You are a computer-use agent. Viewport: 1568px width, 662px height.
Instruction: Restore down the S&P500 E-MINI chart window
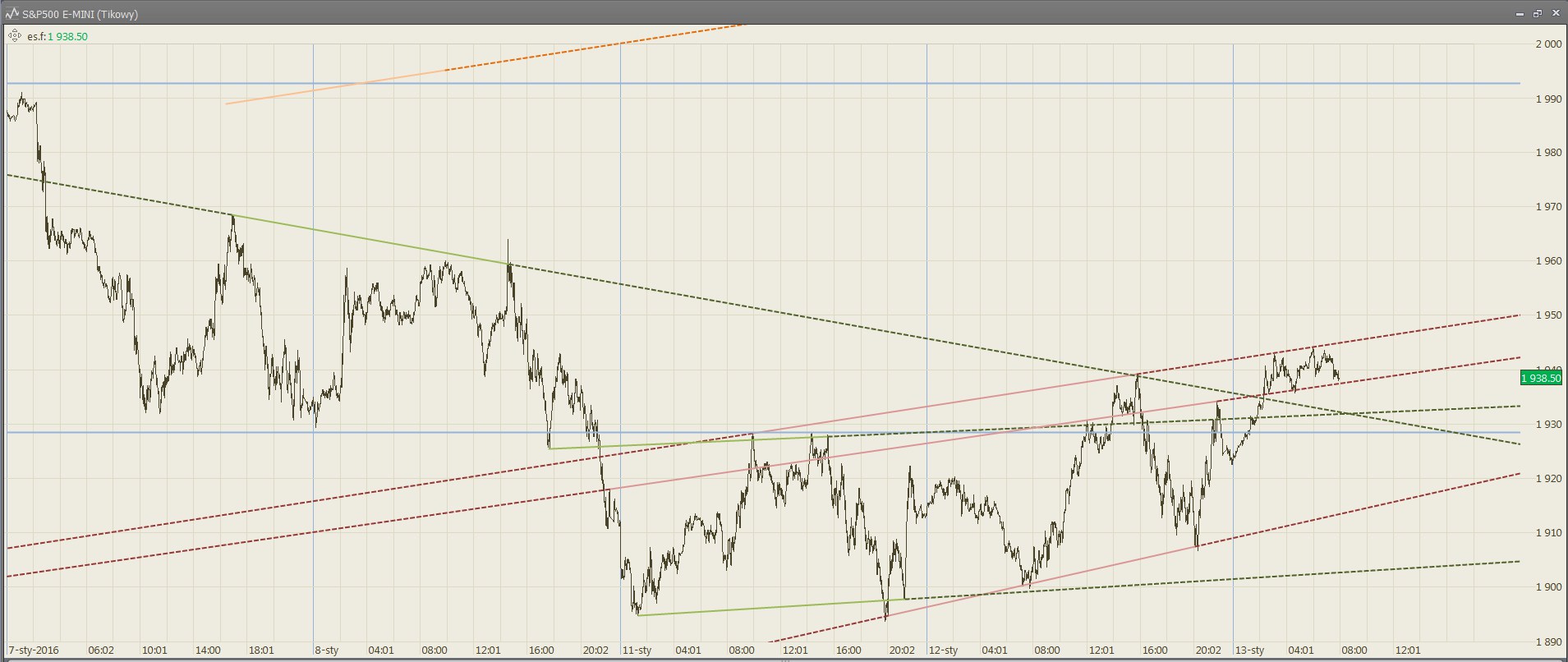click(1538, 14)
